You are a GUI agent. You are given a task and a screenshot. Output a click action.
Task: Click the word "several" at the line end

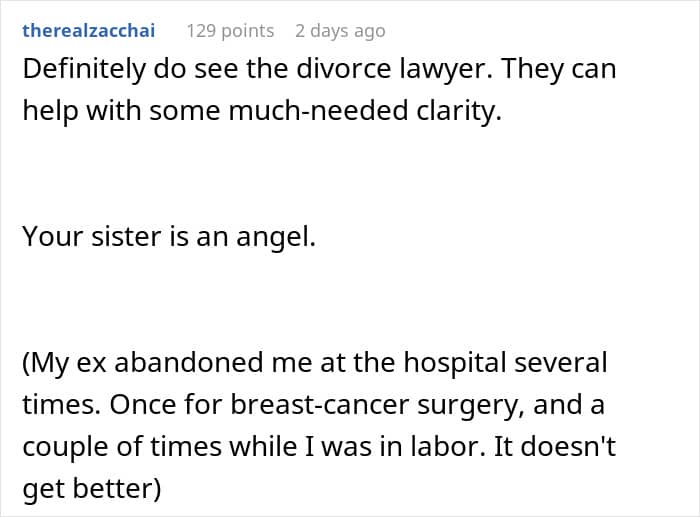coord(561,362)
